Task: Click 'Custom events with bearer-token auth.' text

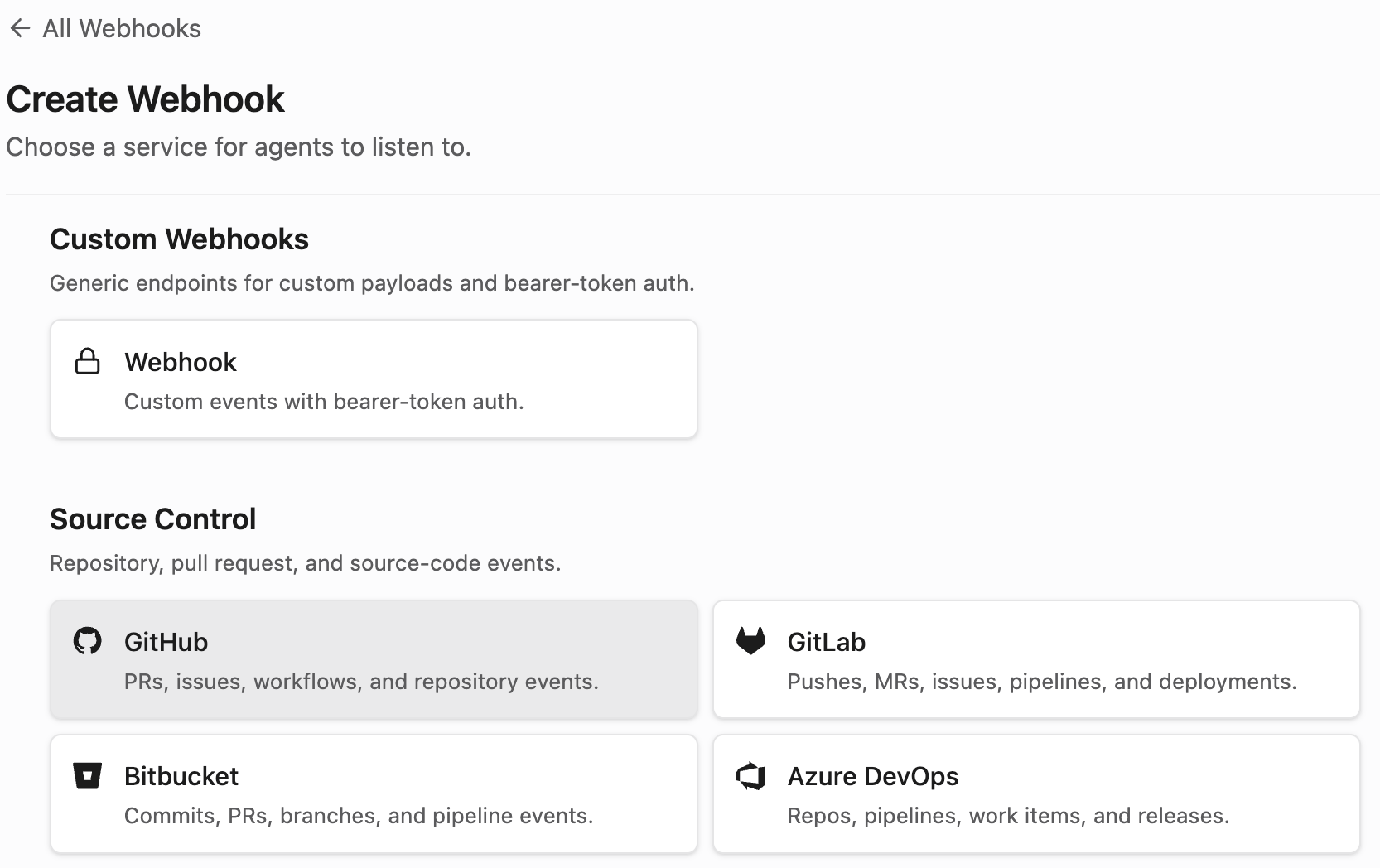Action: pyautogui.click(x=324, y=402)
